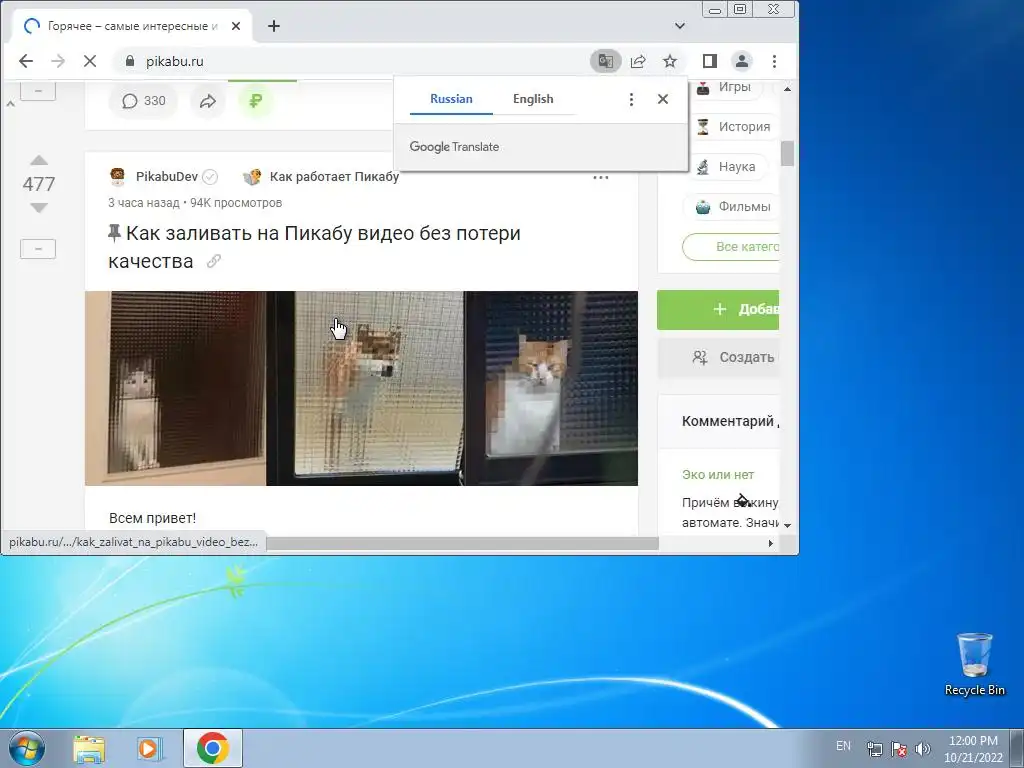Open the tab search chevron
Image resolution: width=1024 pixels, height=768 pixels.
coord(680,26)
